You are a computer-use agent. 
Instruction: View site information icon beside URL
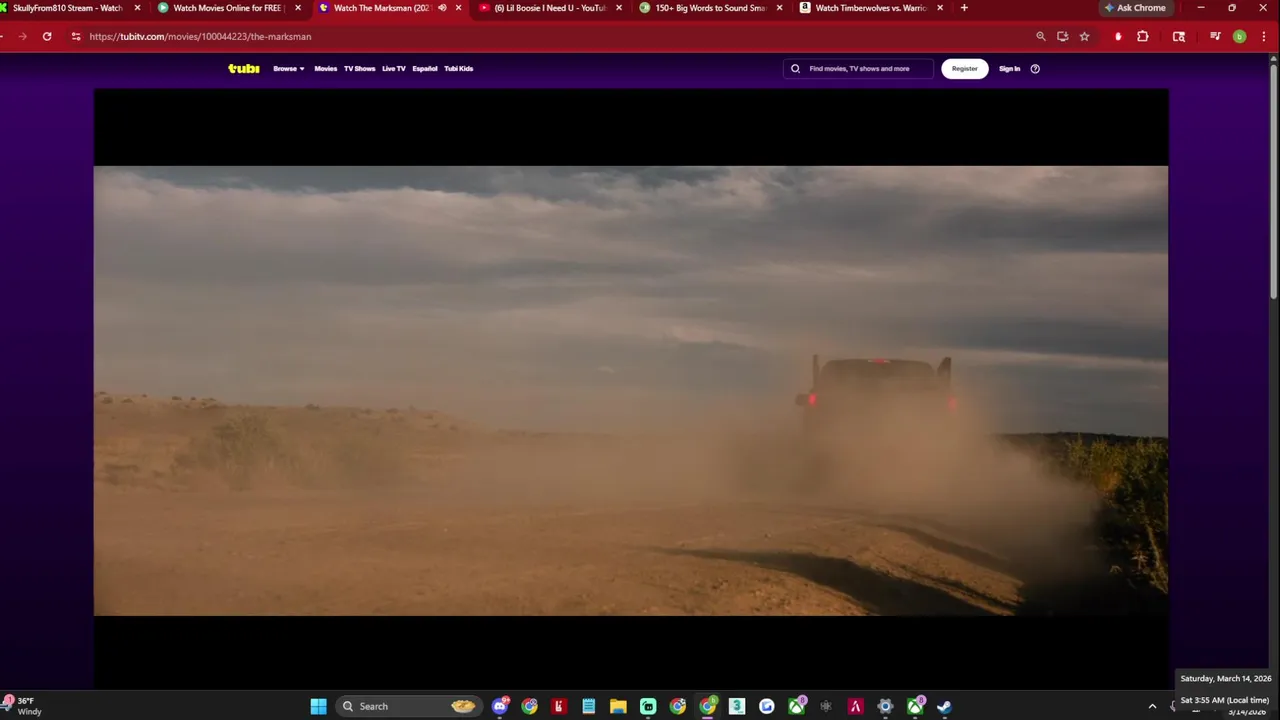(75, 36)
